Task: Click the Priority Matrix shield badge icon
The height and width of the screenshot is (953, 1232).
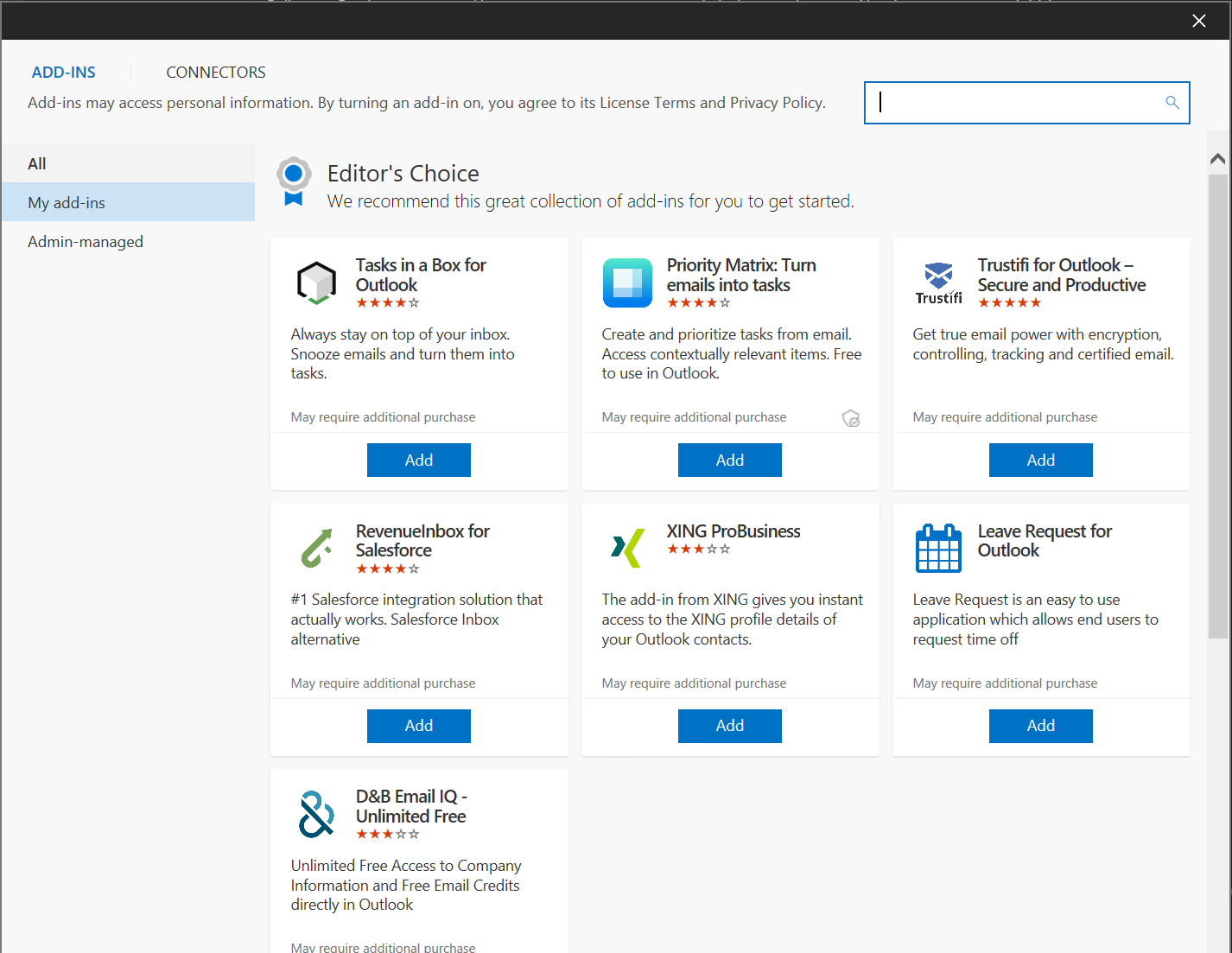Action: coord(851,419)
